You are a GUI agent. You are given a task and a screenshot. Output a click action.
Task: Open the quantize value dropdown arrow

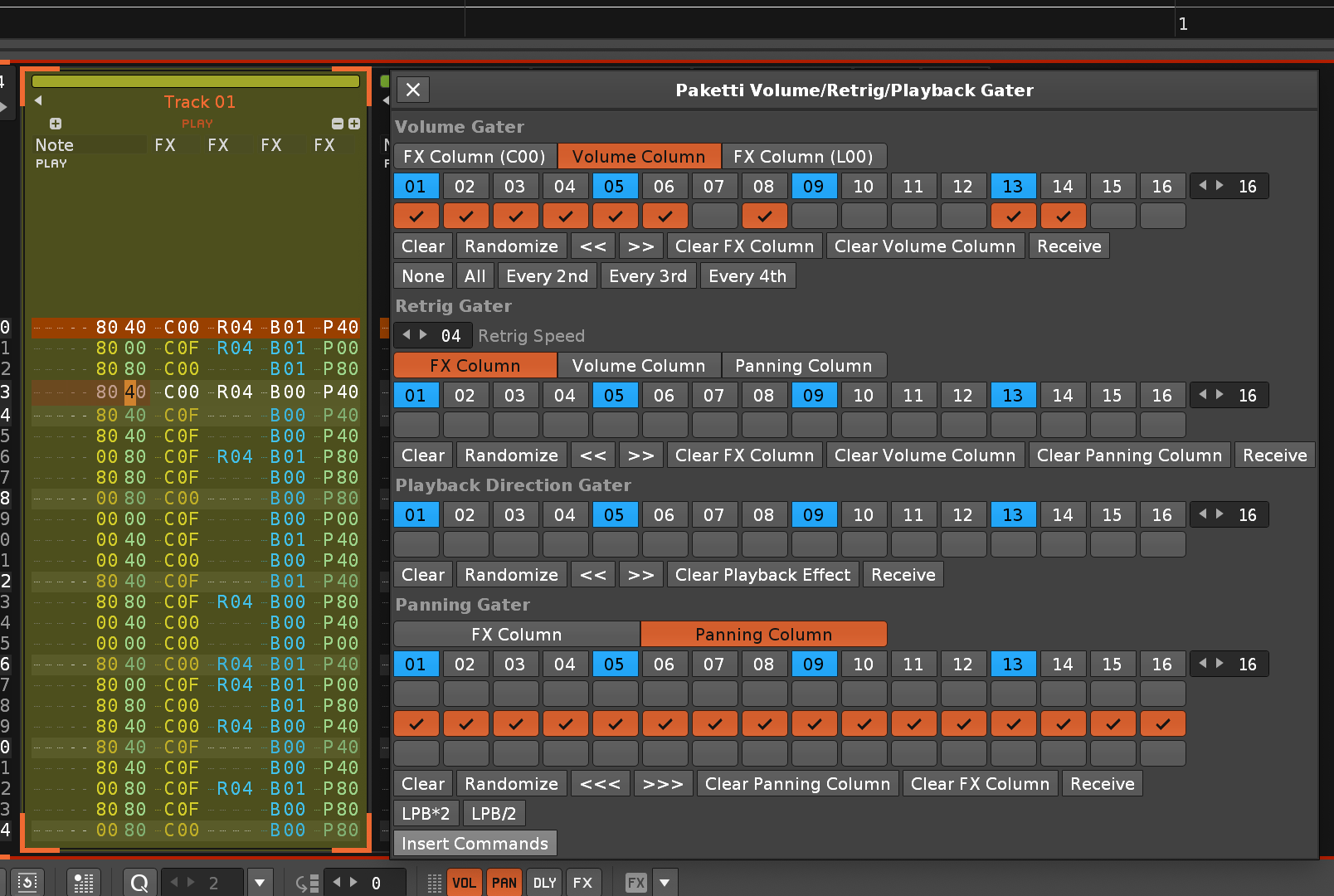point(260,883)
